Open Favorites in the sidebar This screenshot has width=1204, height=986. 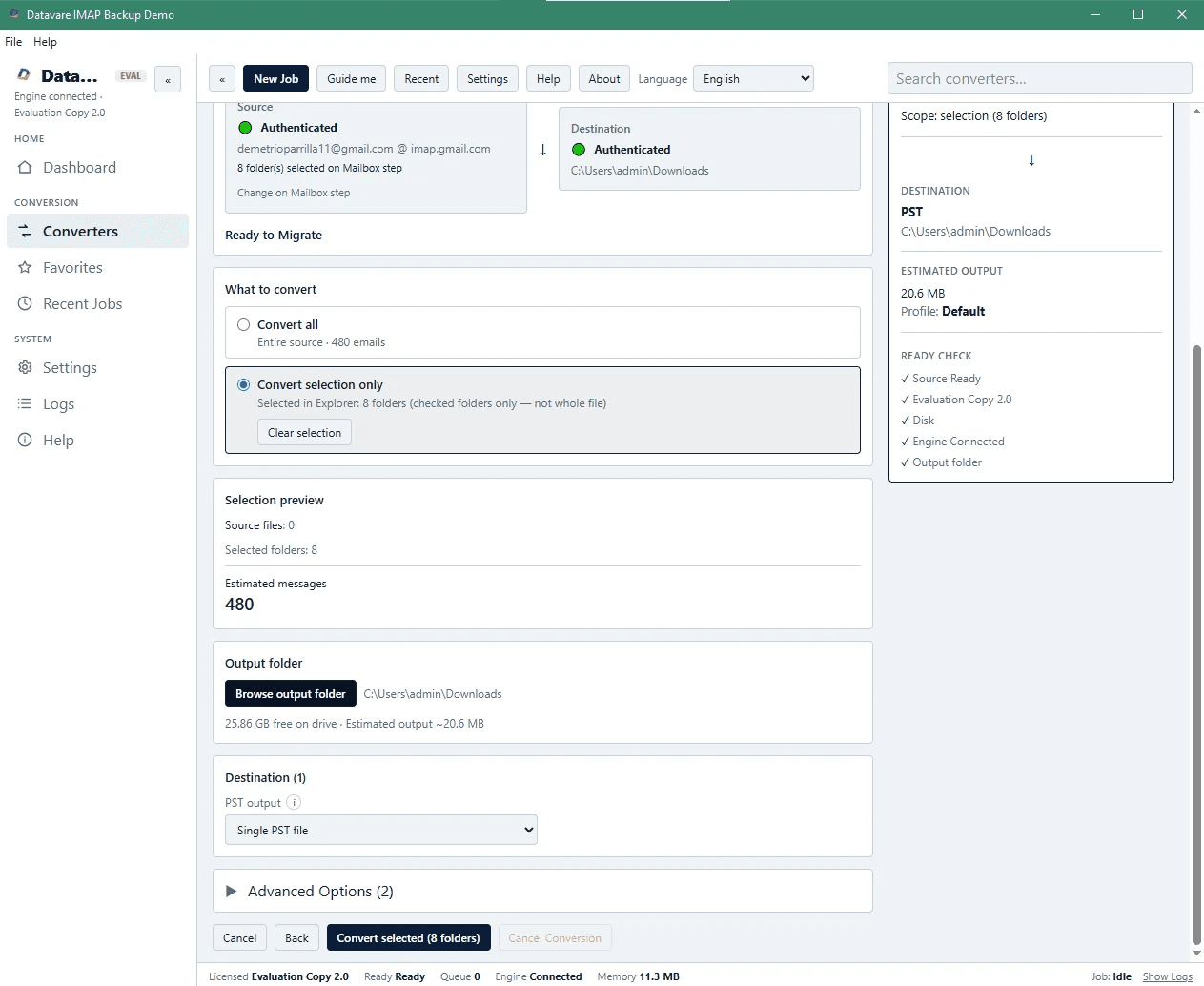click(x=97, y=267)
